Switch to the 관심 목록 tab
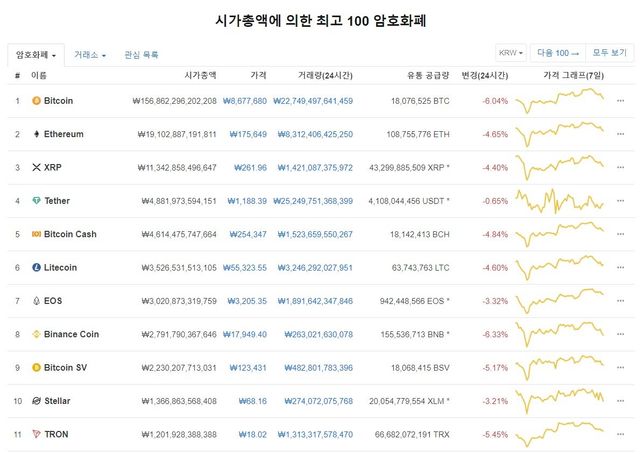 (141, 54)
